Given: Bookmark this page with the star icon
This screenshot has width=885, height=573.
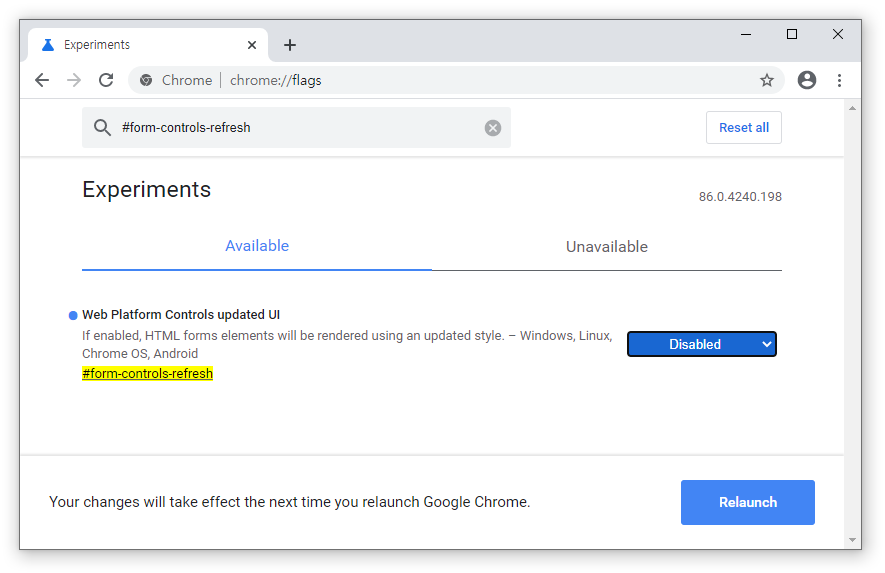Looking at the screenshot, I should pyautogui.click(x=766, y=80).
